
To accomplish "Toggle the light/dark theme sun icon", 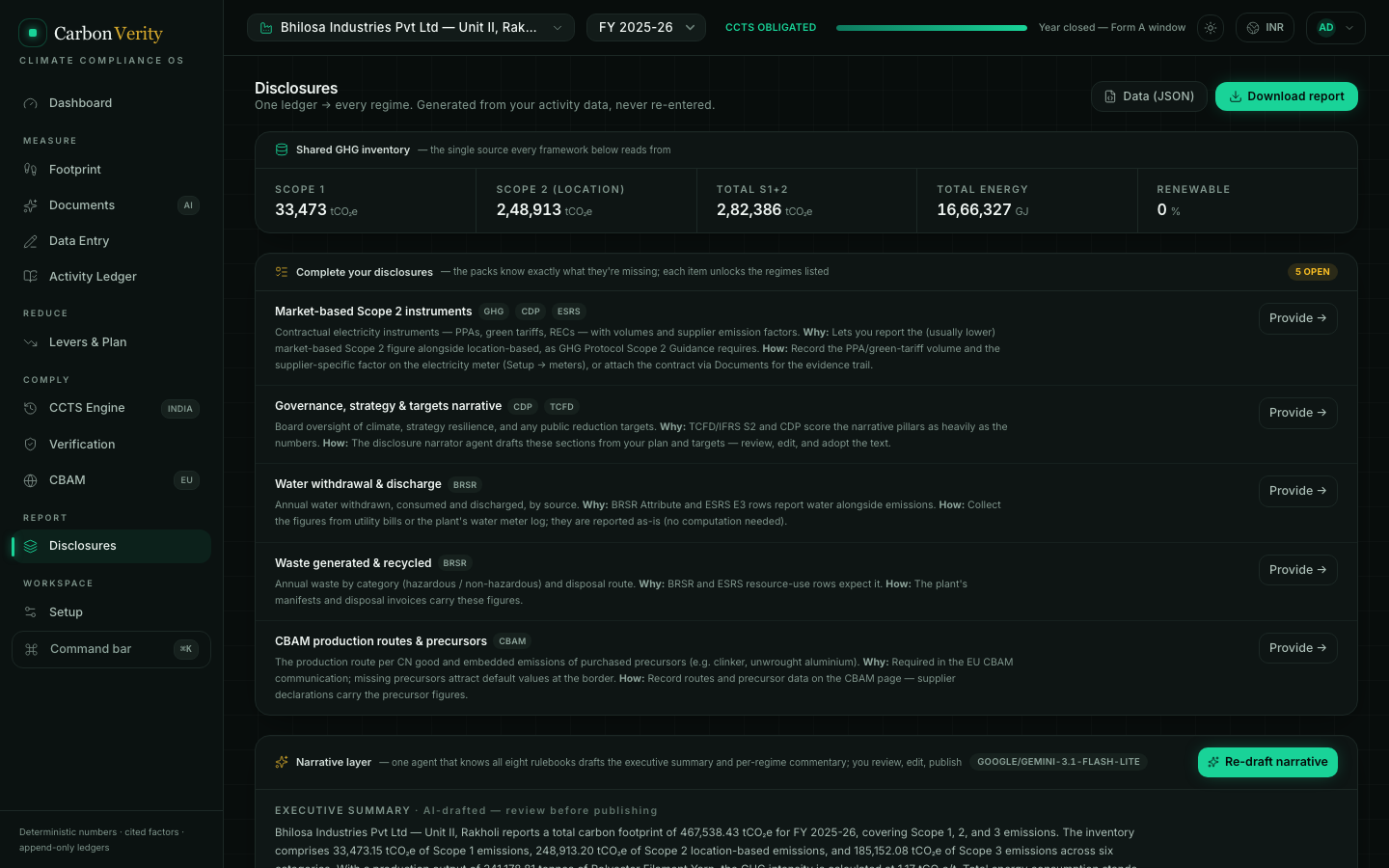I will pyautogui.click(x=1211, y=28).
